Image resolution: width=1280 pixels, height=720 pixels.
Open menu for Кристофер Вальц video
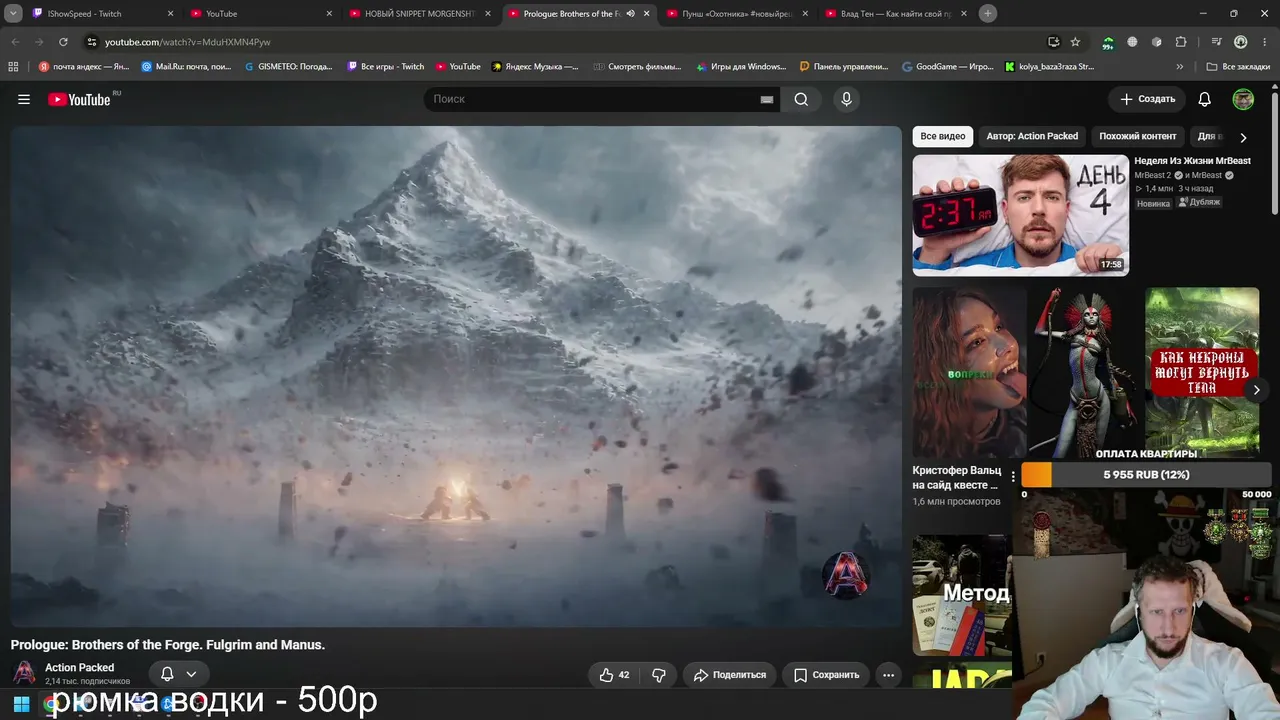[x=1013, y=477]
